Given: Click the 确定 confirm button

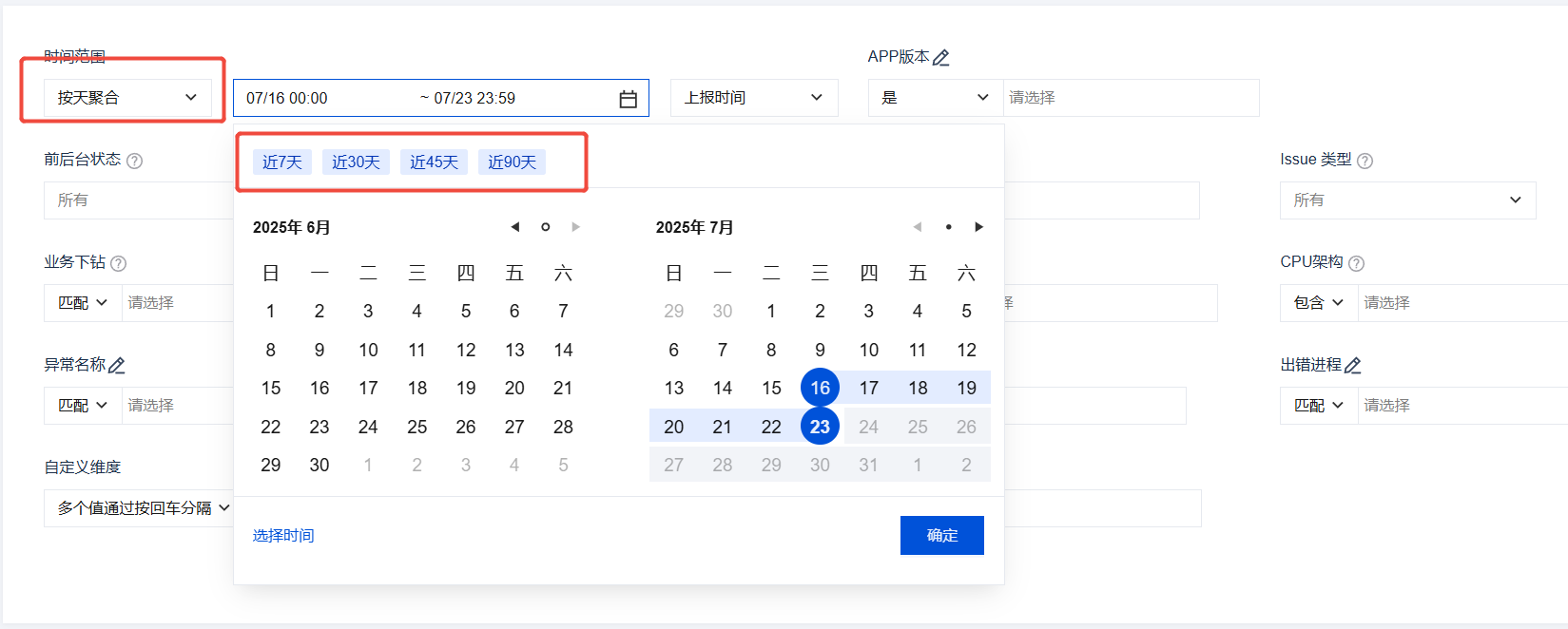Looking at the screenshot, I should click(941, 536).
